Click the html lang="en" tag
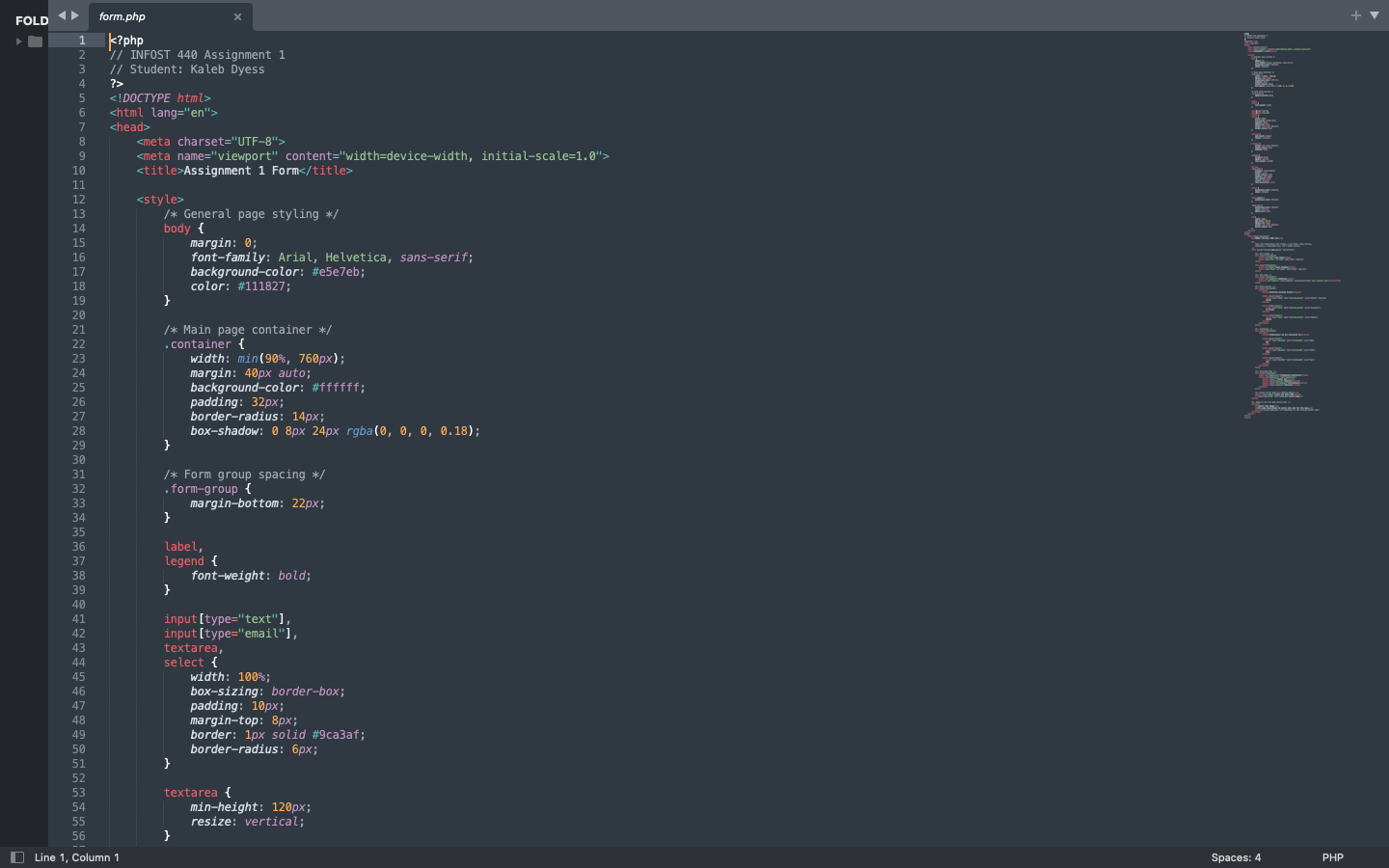The height and width of the screenshot is (868, 1389). [163, 113]
